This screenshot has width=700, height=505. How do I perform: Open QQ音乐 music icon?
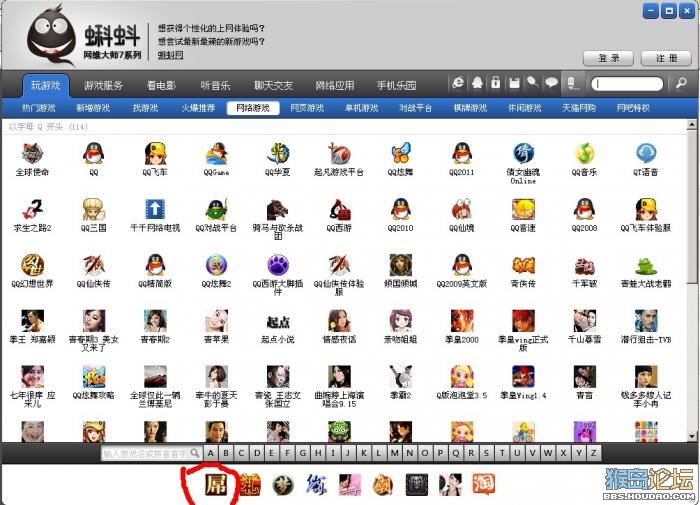click(584, 154)
